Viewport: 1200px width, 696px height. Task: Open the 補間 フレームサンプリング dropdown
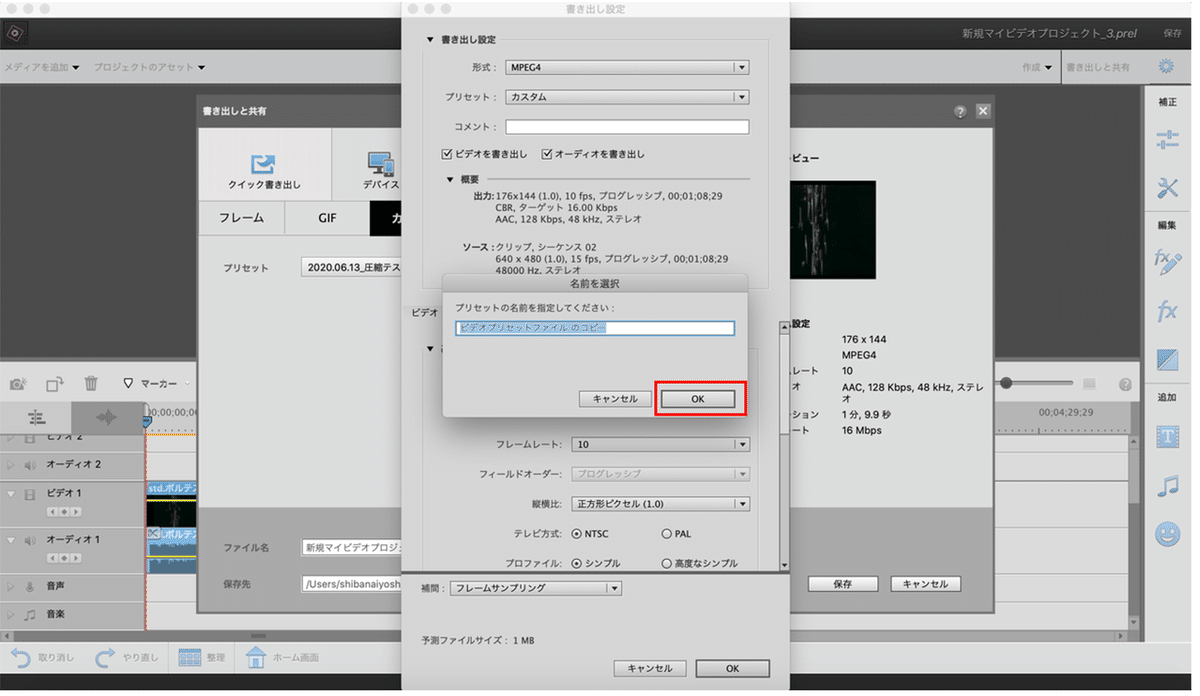click(x=536, y=588)
